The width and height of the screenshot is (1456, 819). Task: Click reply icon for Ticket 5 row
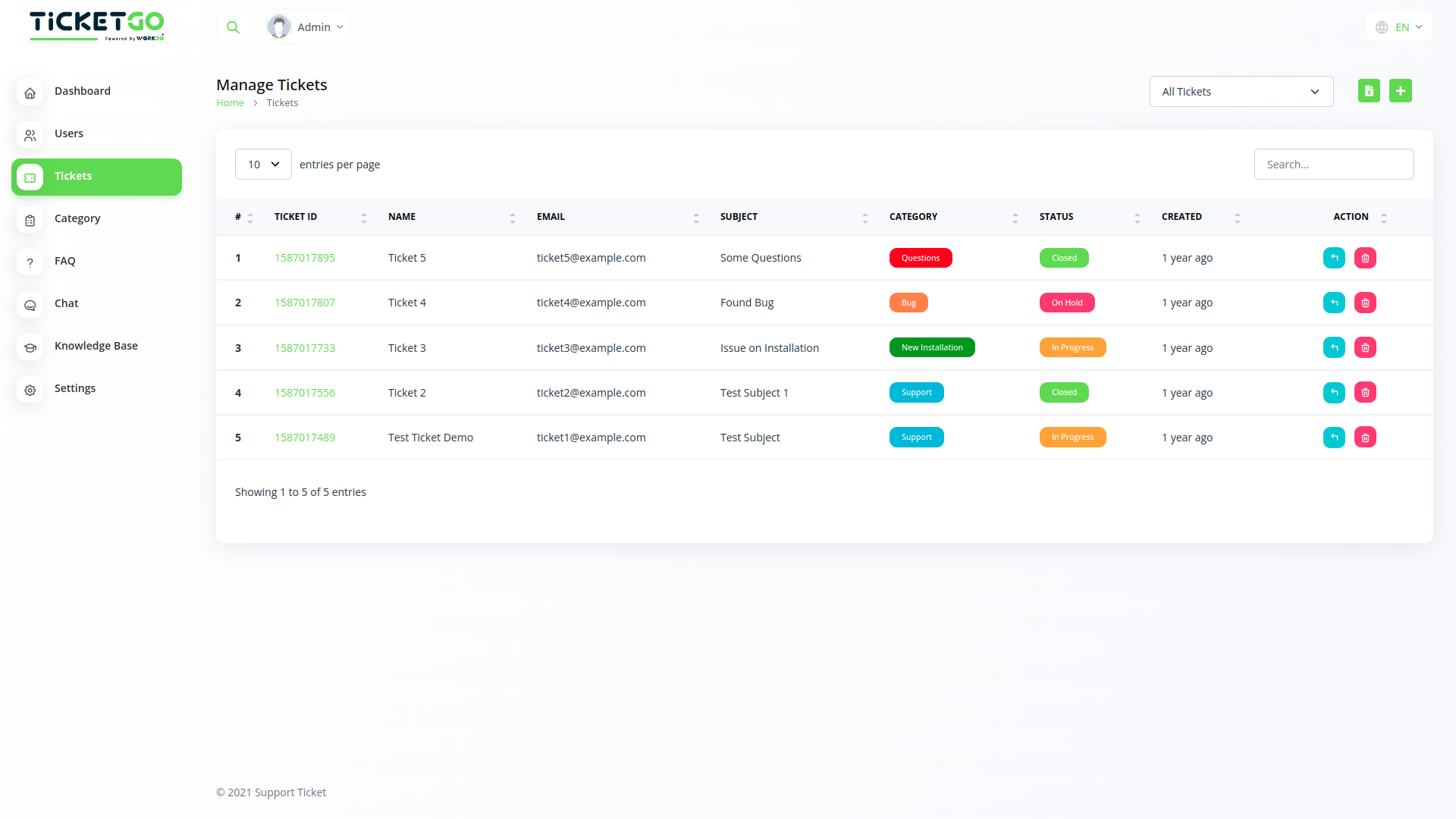click(1334, 258)
